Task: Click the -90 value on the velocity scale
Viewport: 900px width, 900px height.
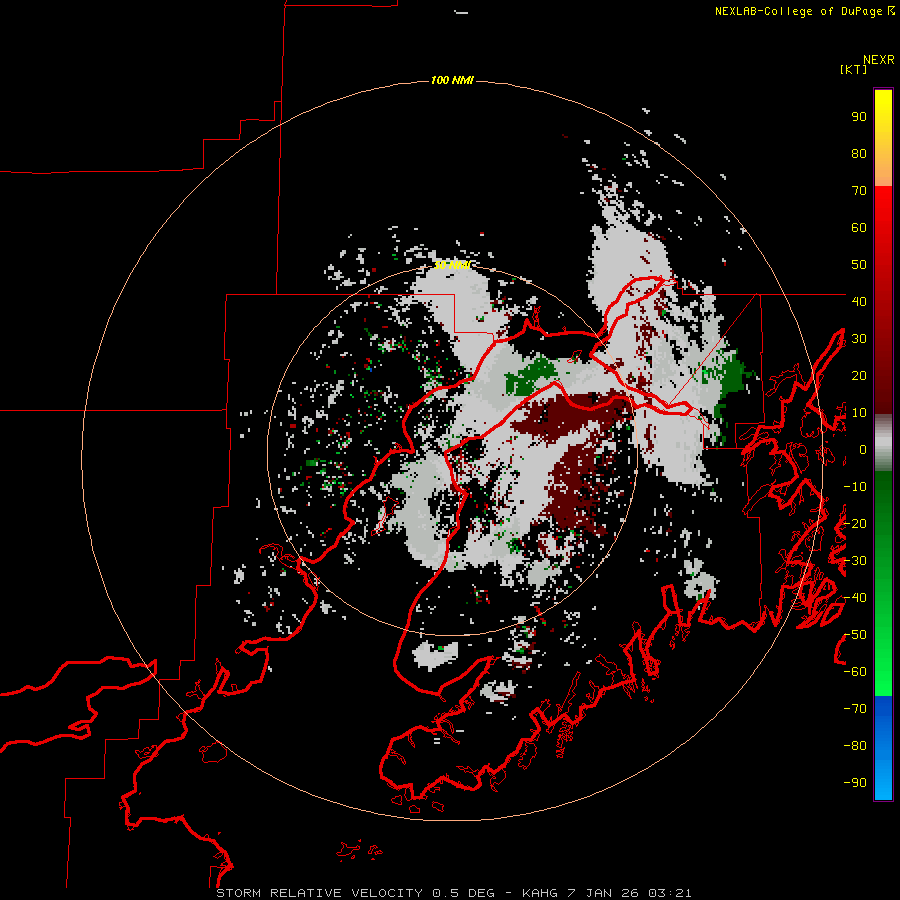Action: 855,783
